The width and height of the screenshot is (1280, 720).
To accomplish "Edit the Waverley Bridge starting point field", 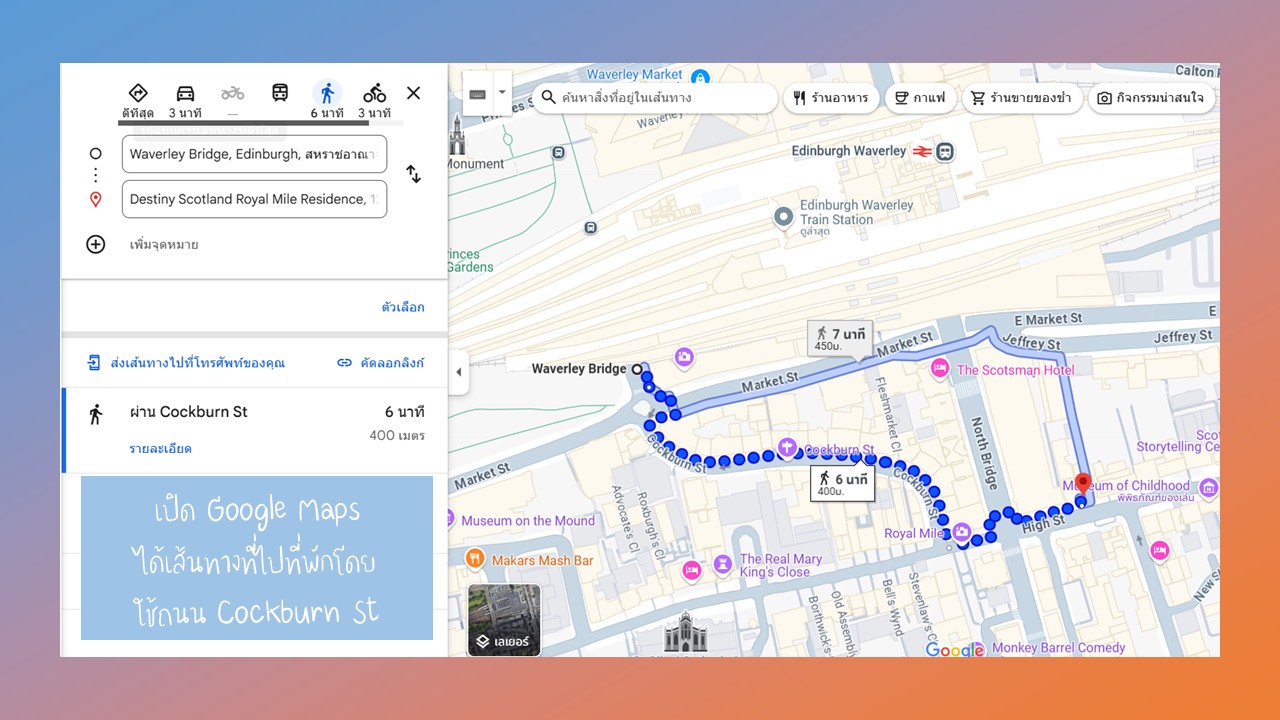I will [254, 154].
